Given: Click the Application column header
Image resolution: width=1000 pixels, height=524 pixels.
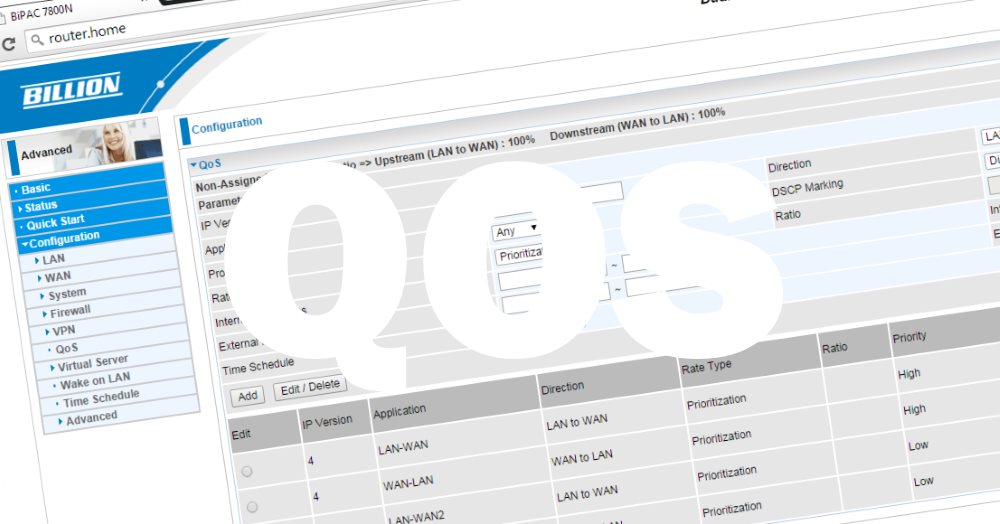Looking at the screenshot, I should 399,411.
